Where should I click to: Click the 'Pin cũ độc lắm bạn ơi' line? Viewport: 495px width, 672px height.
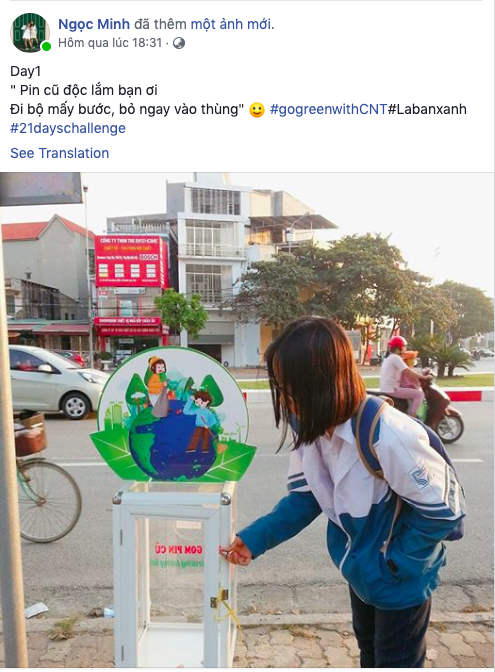click(x=84, y=90)
